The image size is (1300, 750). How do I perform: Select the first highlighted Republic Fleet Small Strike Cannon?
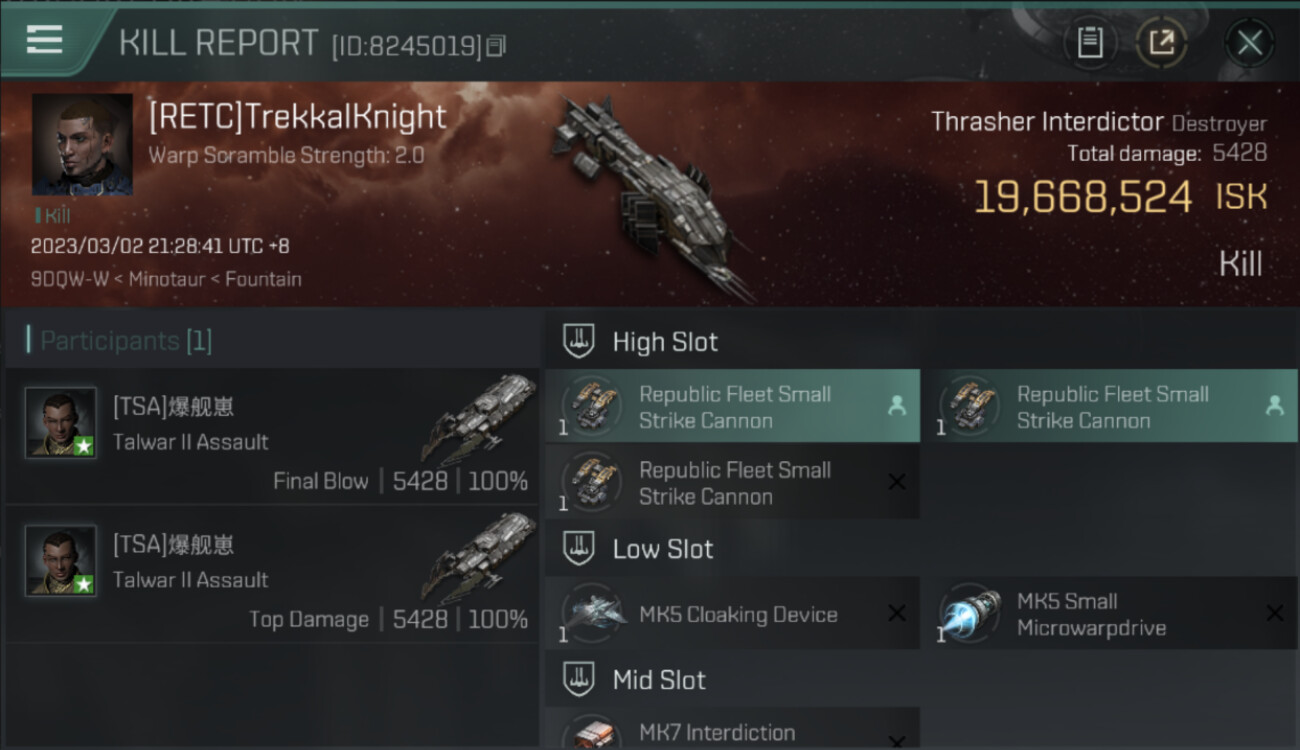pos(732,406)
